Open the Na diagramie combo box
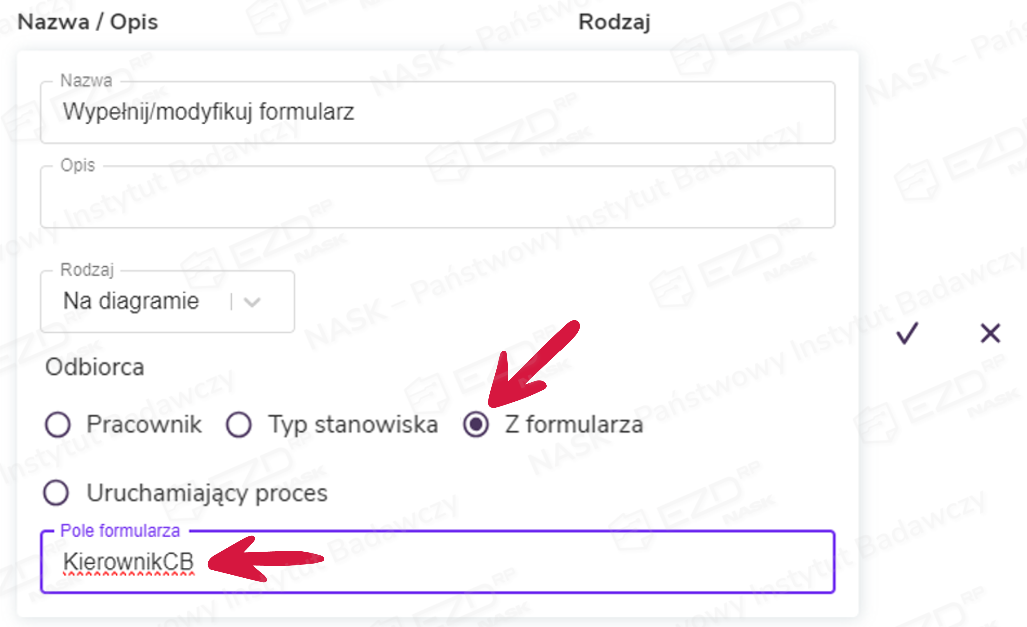This screenshot has width=1027, height=627. [140, 302]
